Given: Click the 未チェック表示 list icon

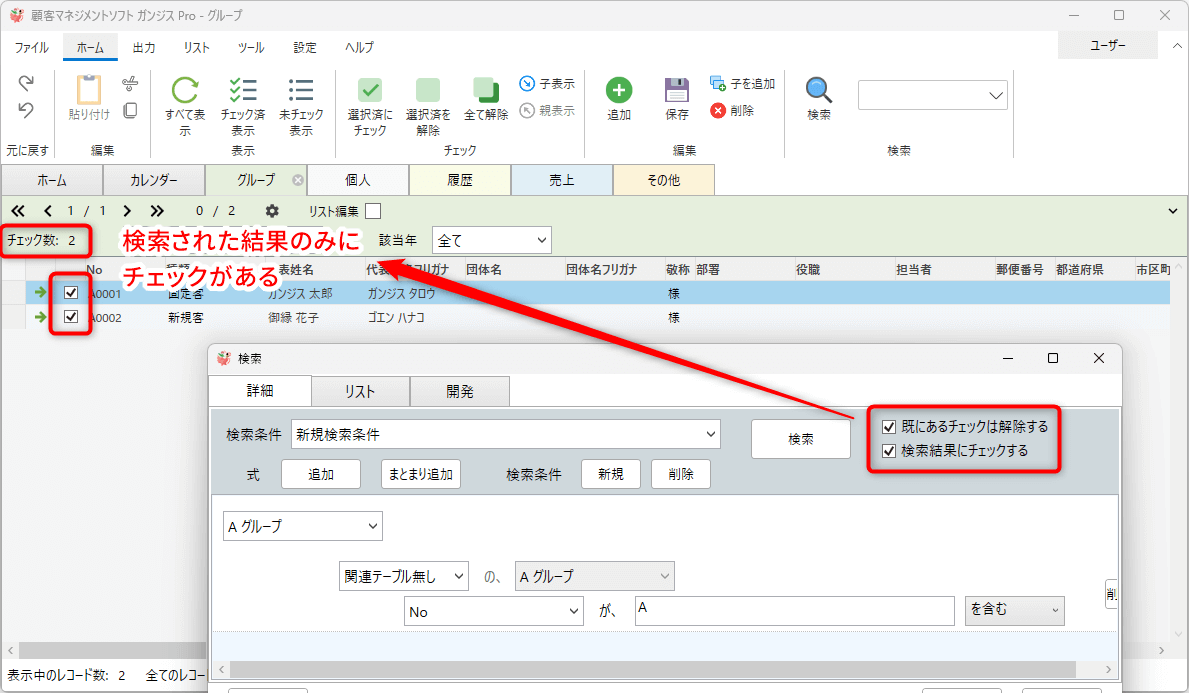Looking at the screenshot, I should (x=301, y=91).
